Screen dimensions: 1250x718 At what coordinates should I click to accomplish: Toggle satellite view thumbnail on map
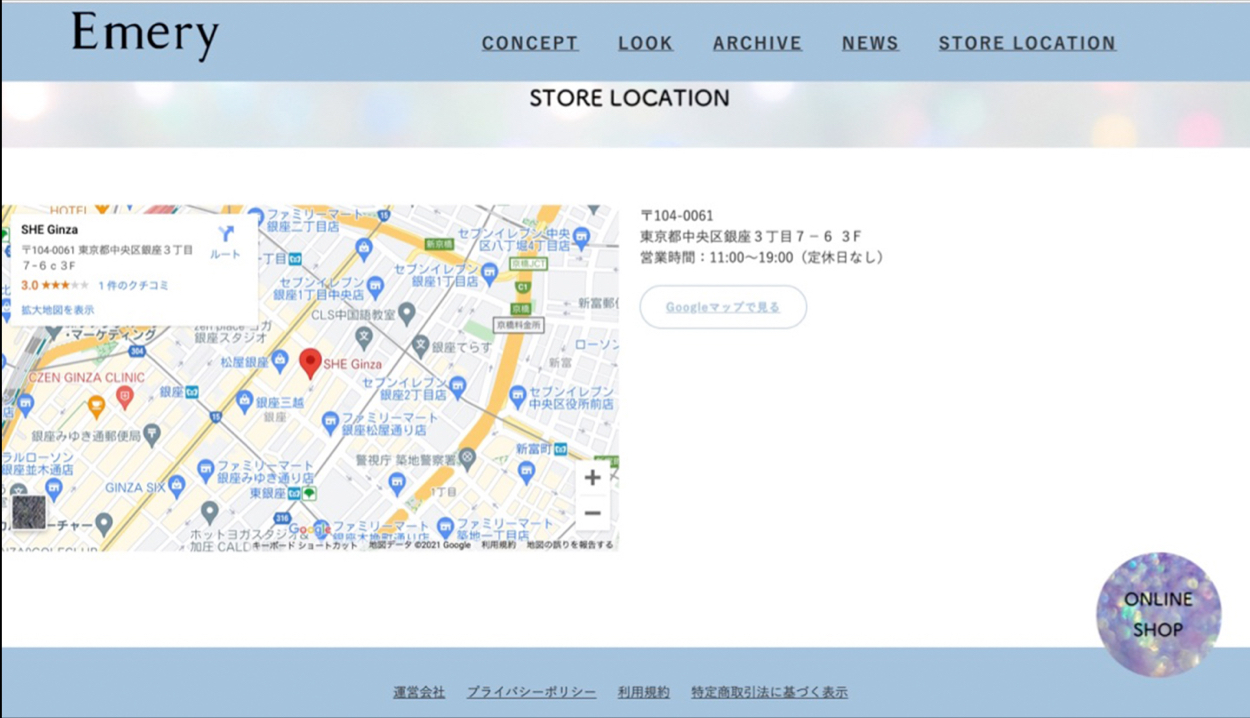pos(29,512)
